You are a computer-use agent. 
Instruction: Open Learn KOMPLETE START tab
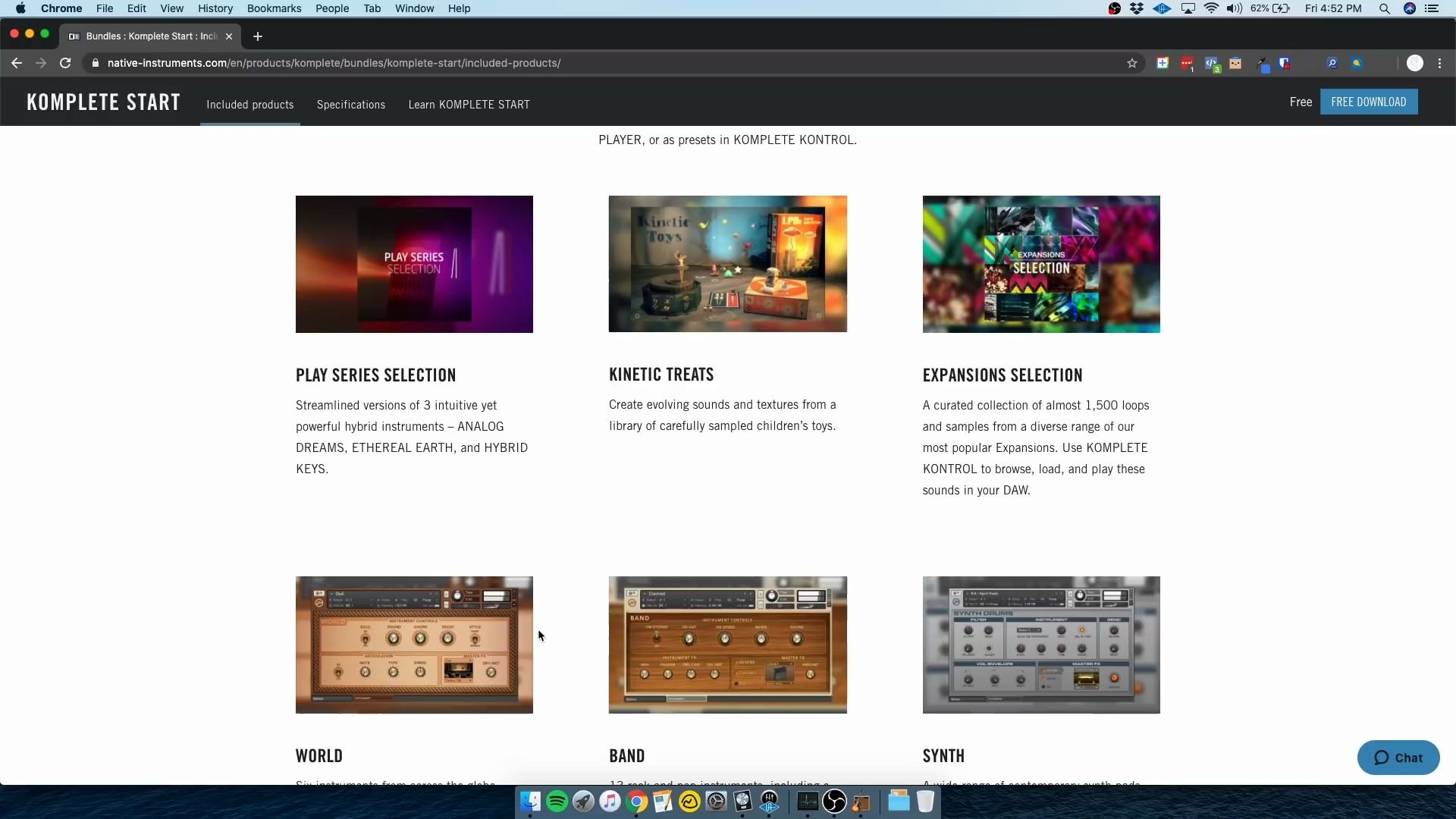point(469,105)
